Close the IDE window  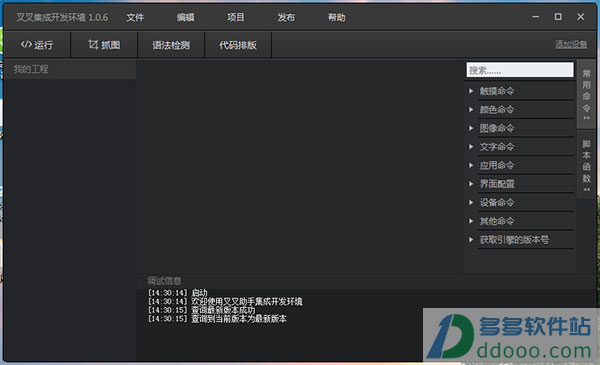[580, 17]
